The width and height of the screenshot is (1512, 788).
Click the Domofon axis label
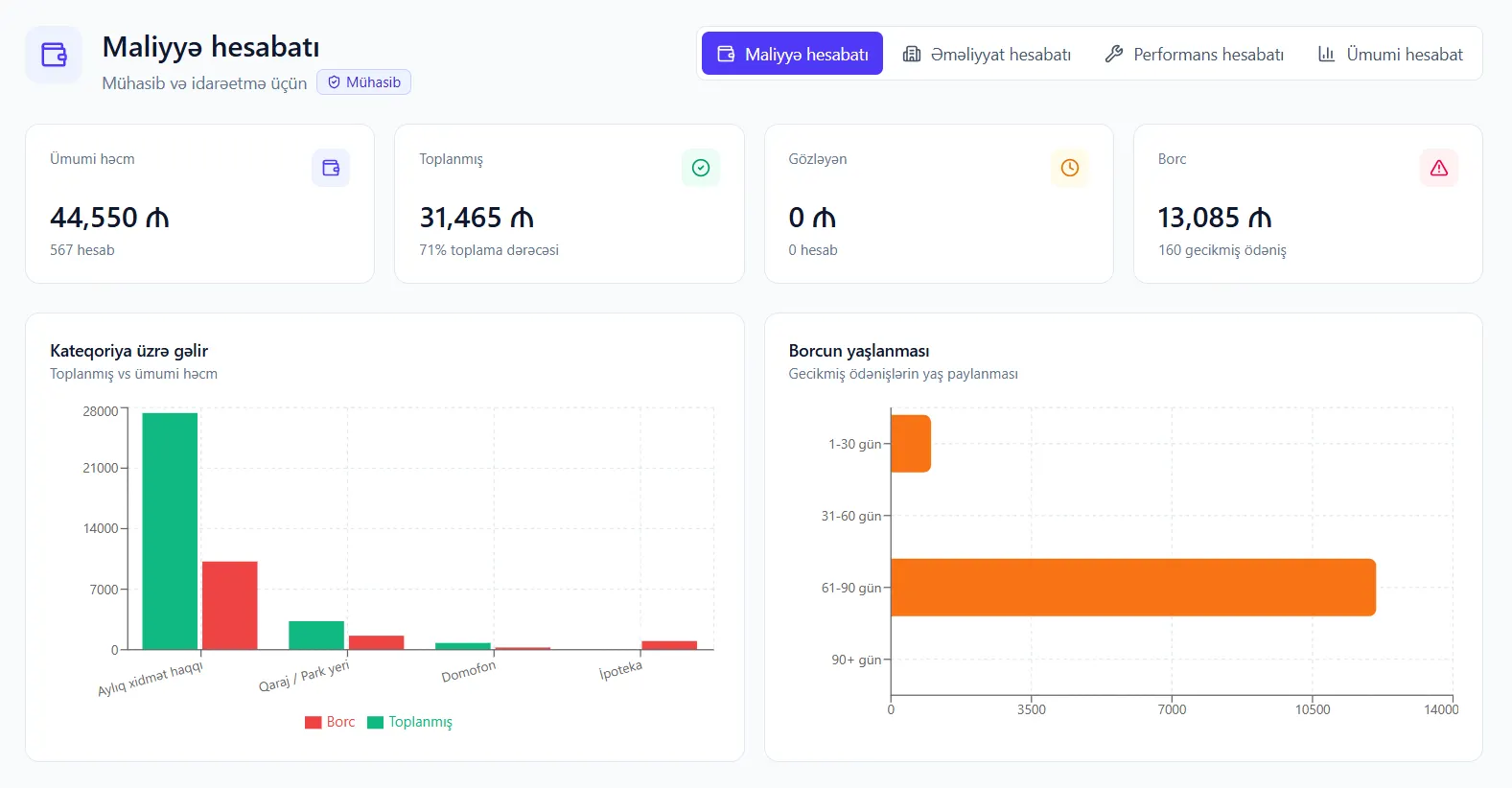tap(469, 671)
